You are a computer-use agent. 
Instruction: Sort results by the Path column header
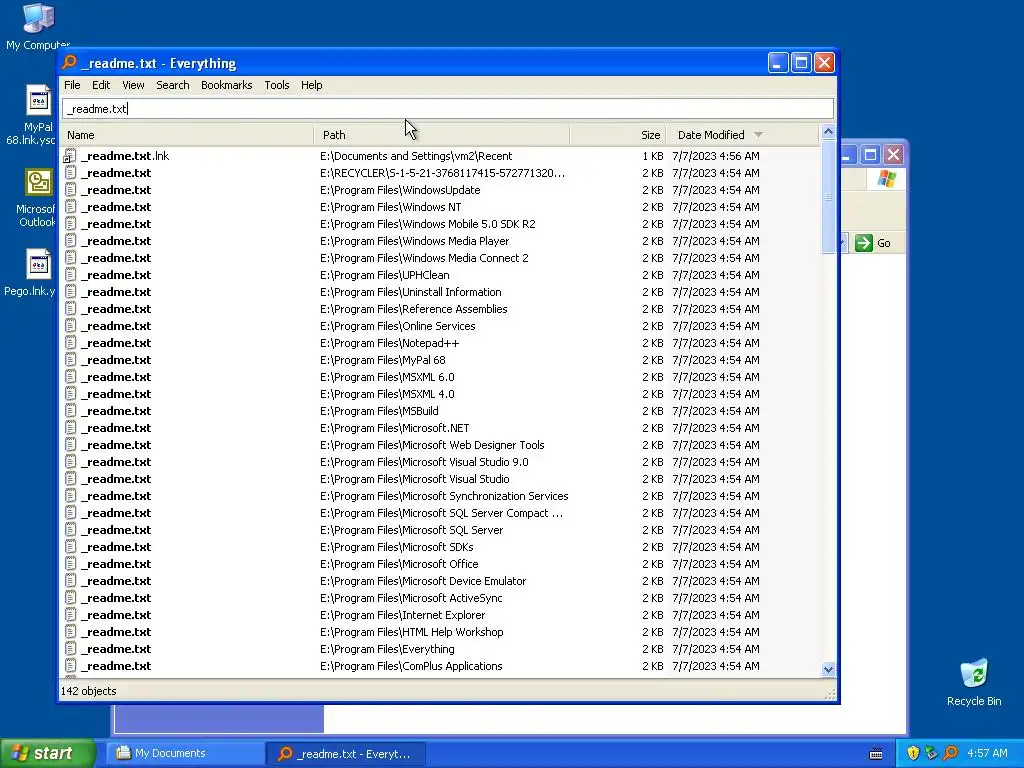(x=441, y=135)
